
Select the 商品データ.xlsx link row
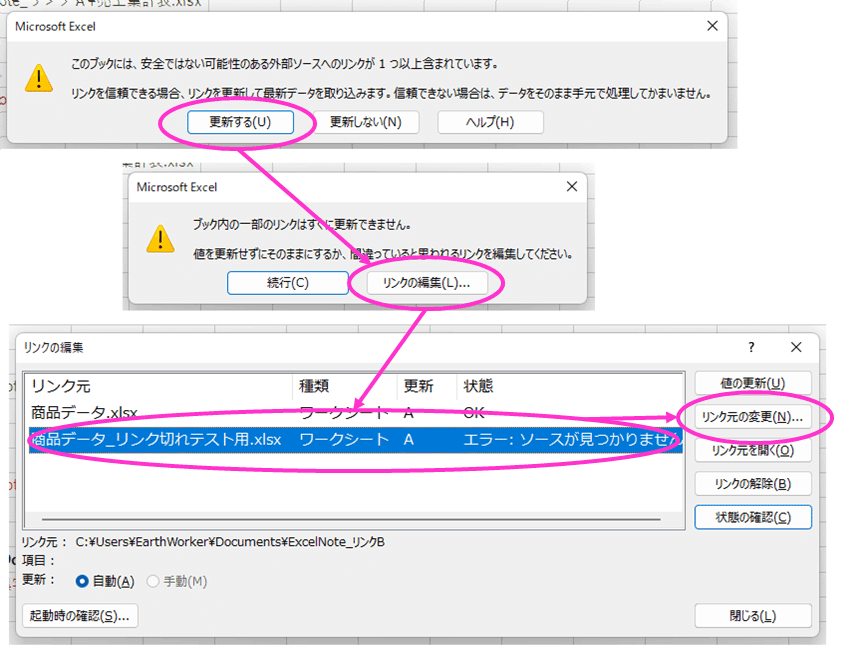pyautogui.click(x=355, y=413)
